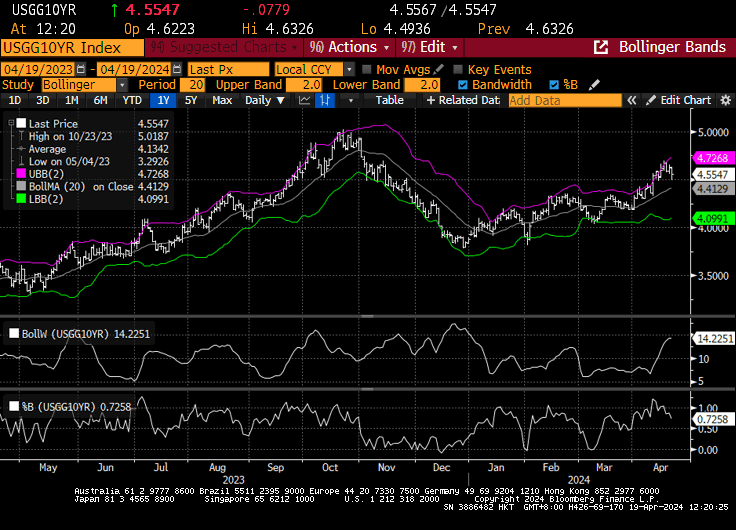Viewport: 736px width, 530px height.
Task: Toggle the %B (USGG10YR) legend box
Action: coord(14,406)
